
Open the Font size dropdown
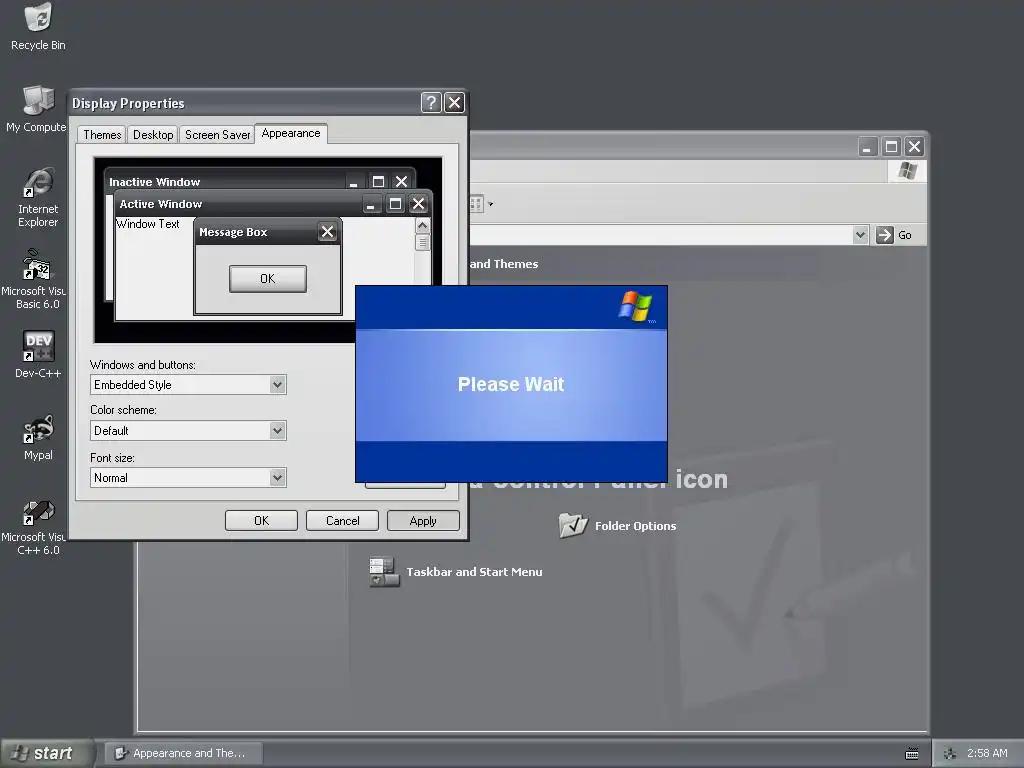click(278, 477)
